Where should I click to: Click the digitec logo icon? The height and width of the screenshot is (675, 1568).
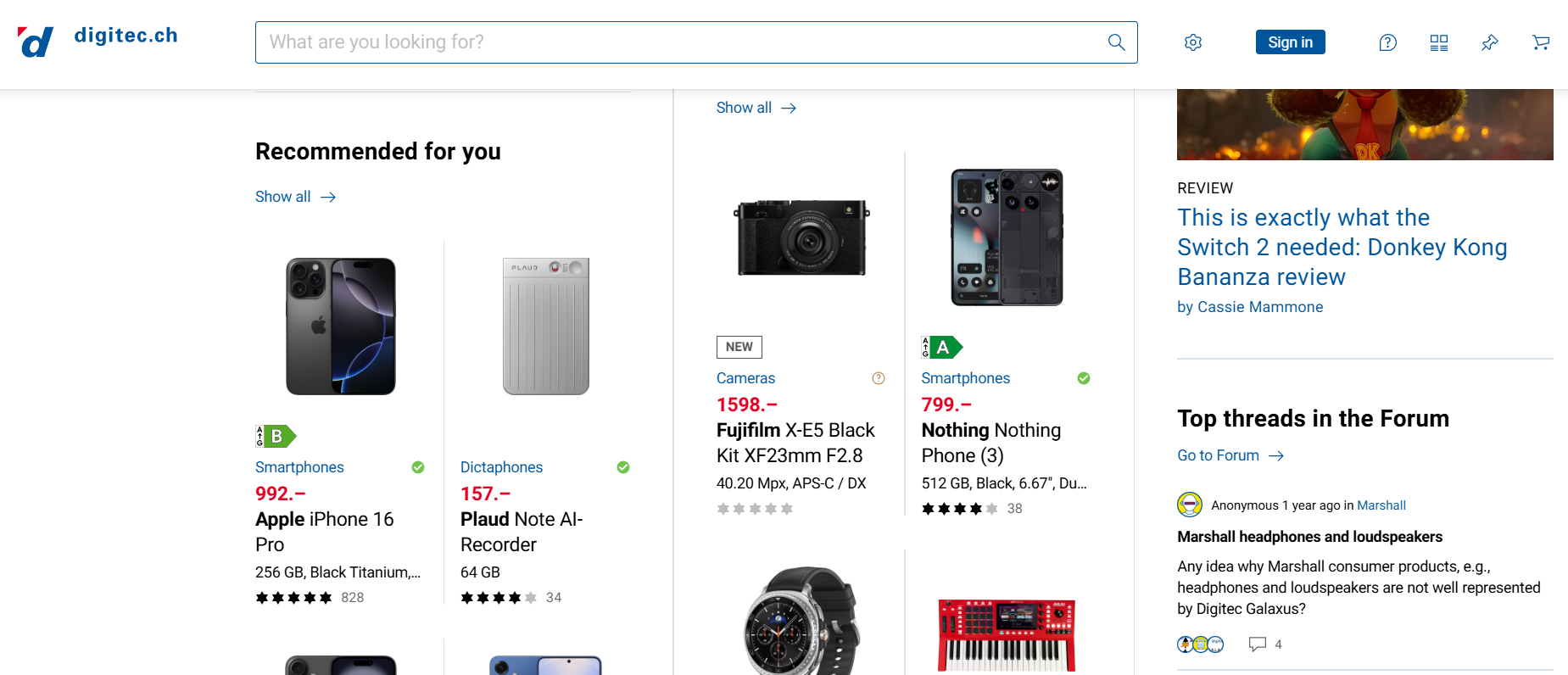[x=36, y=42]
